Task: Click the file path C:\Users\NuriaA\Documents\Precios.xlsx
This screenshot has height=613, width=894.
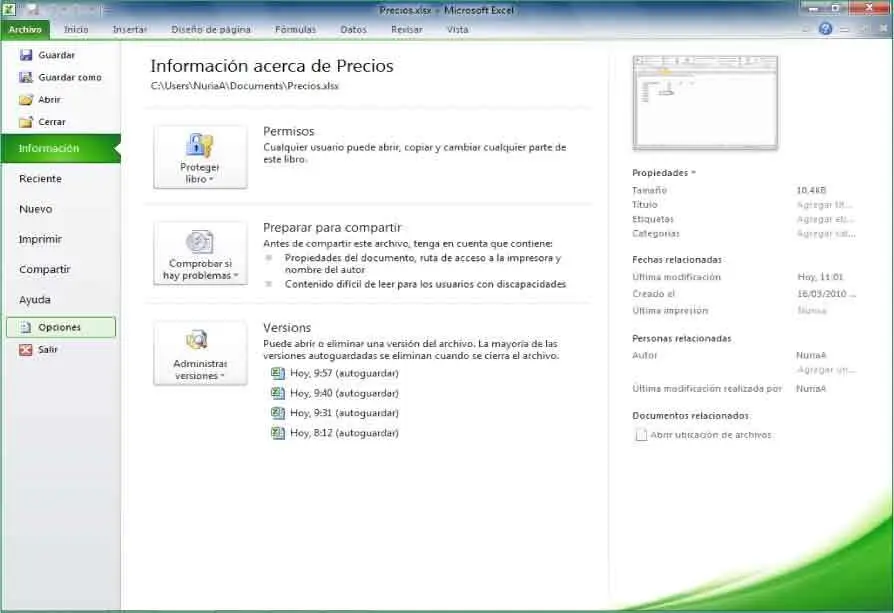Action: click(x=245, y=86)
